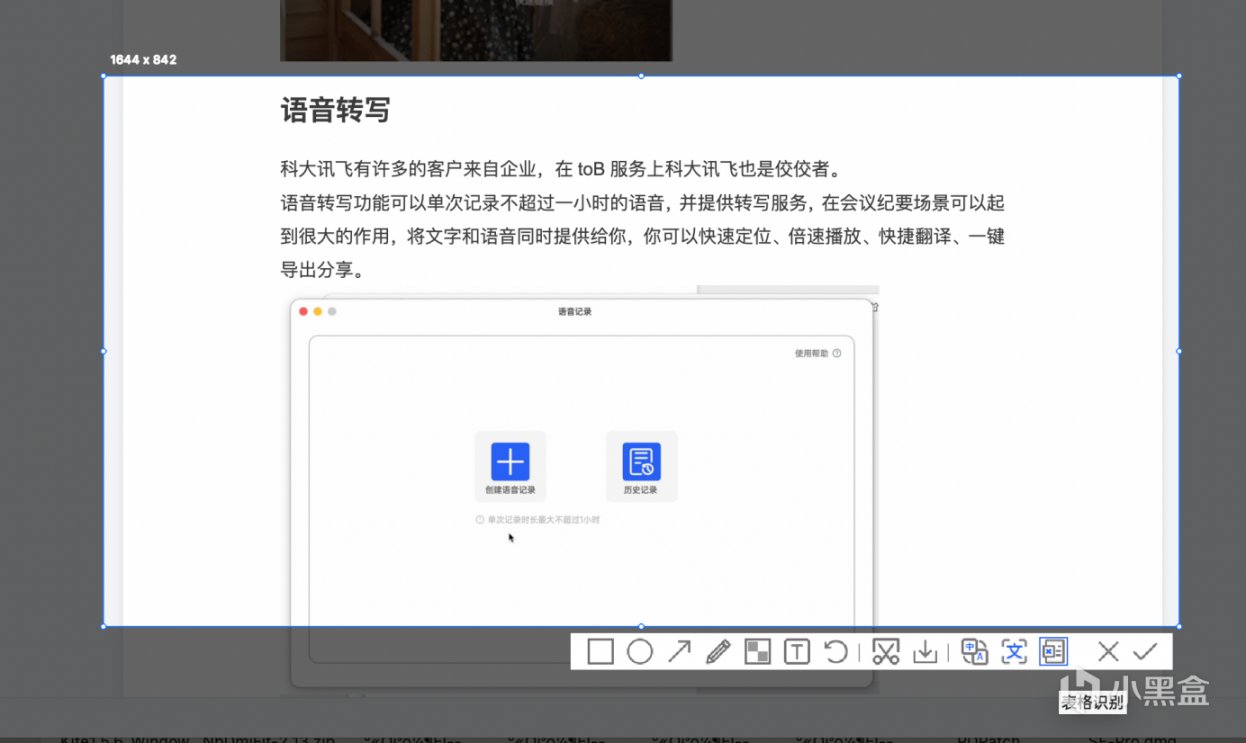Screen dimensions: 1246x743
Task: Open the translate screenshot tool
Action: point(974,653)
